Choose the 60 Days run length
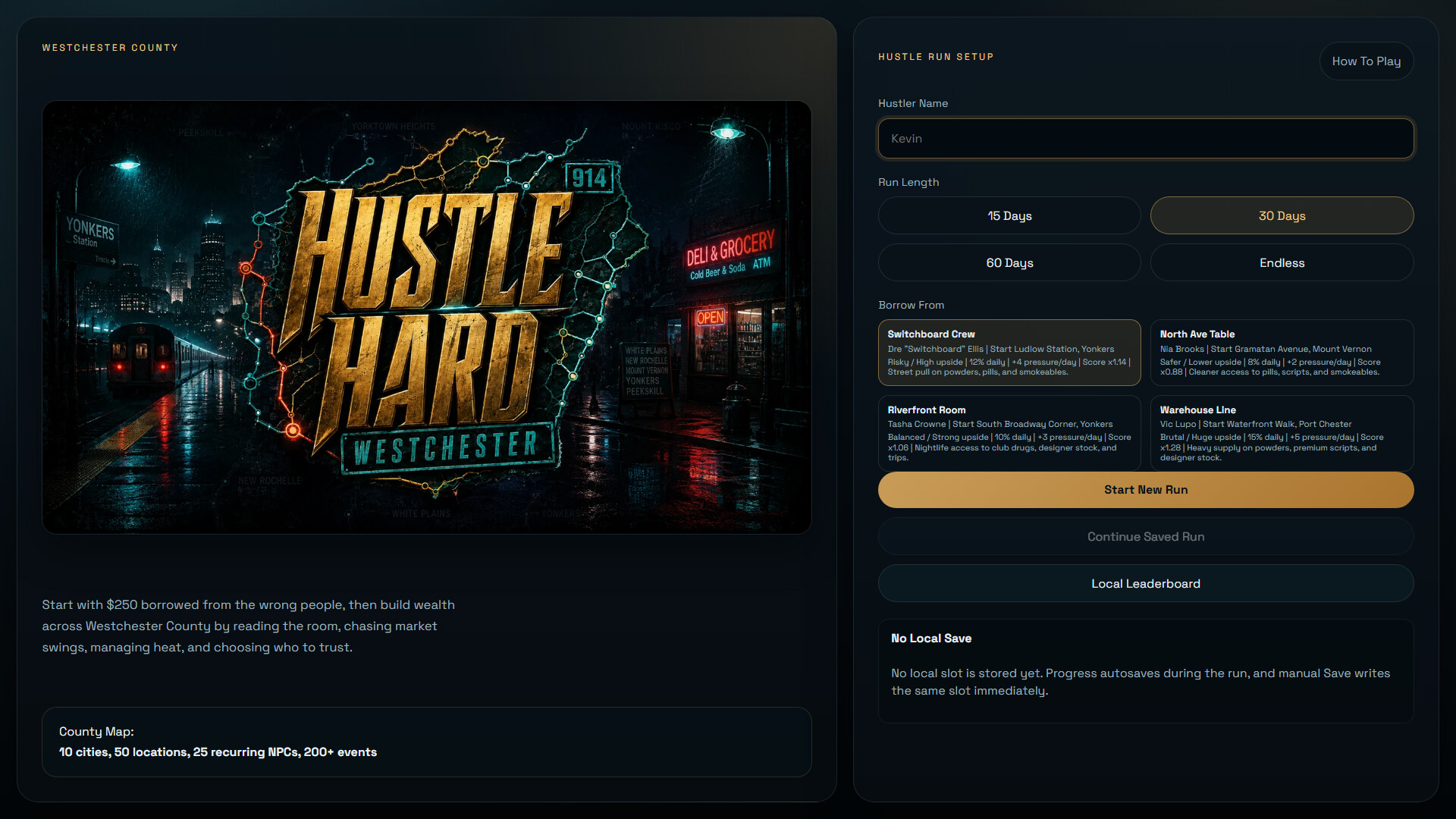1456x819 pixels. click(1009, 262)
